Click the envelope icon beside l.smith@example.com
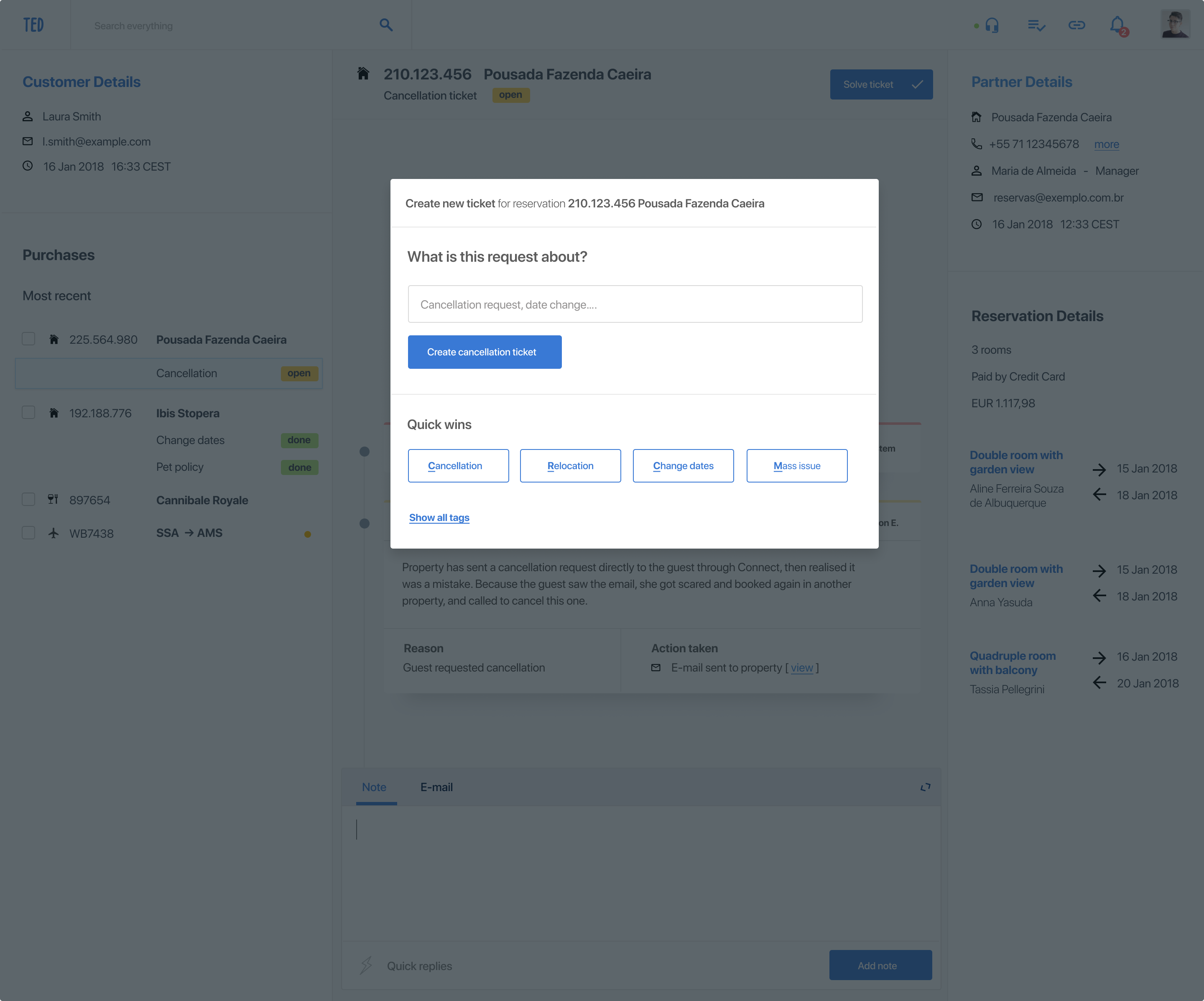The width and height of the screenshot is (1204, 1001). [28, 141]
